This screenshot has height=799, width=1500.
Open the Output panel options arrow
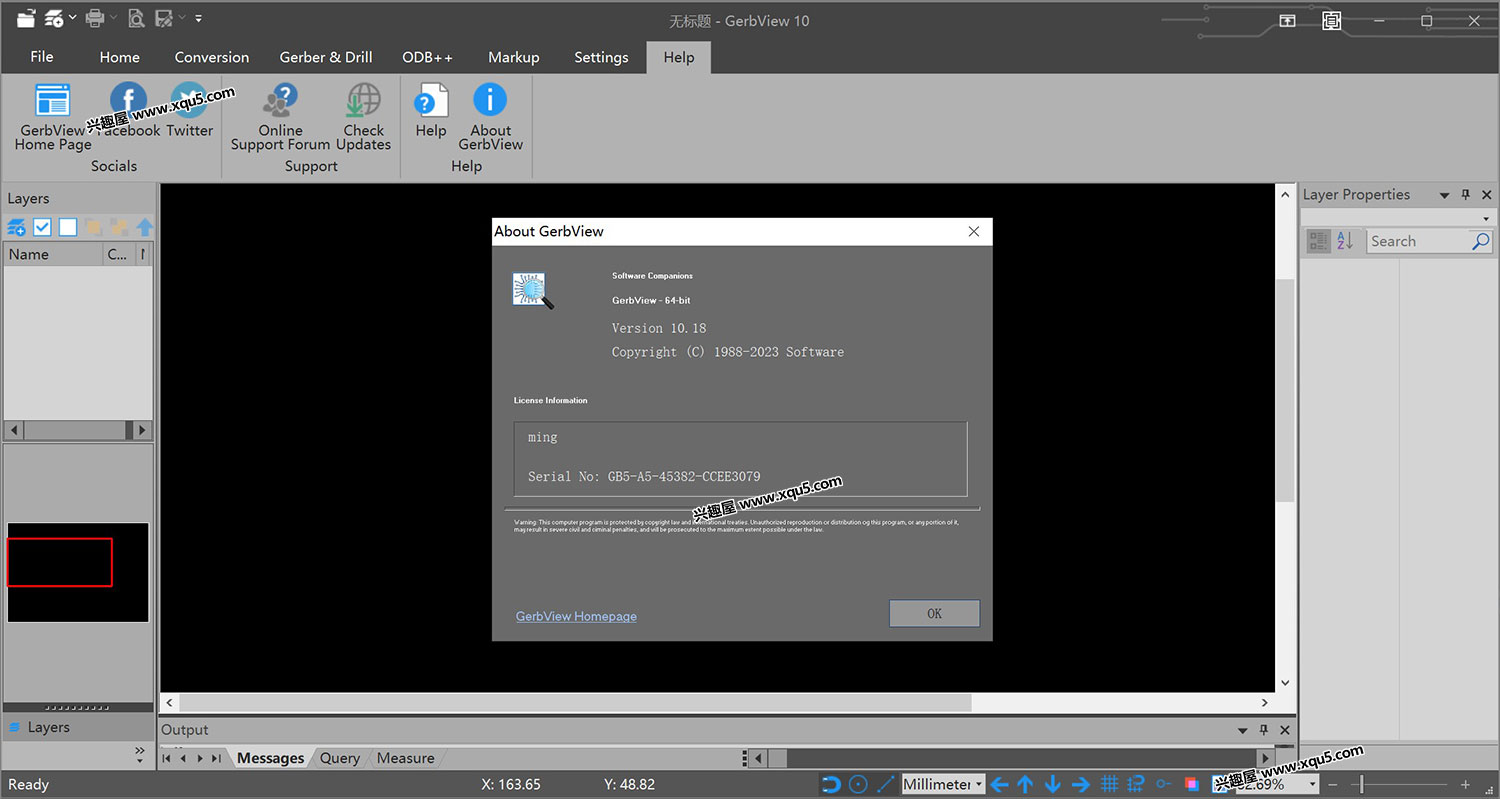(1243, 730)
